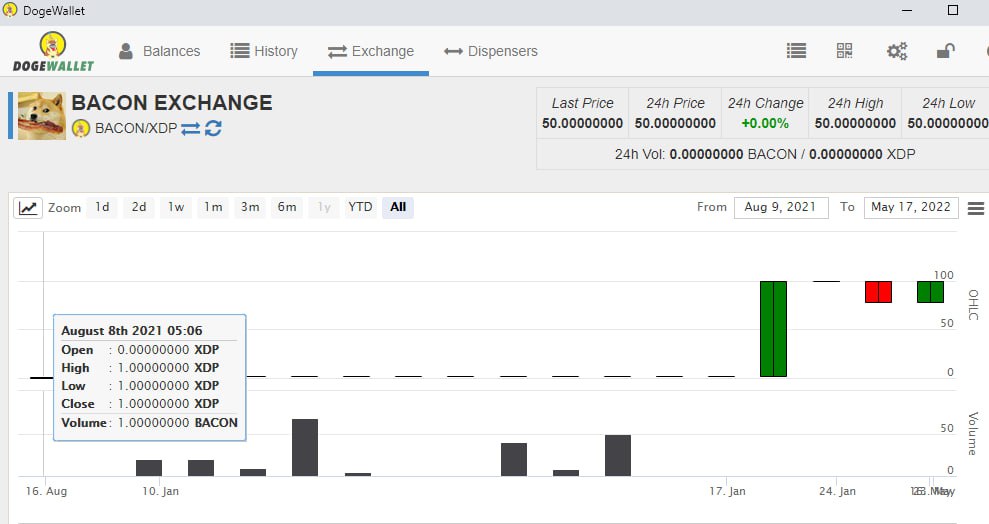Image resolution: width=989 pixels, height=524 pixels.
Task: Select the Exchange tab
Action: coord(371,51)
